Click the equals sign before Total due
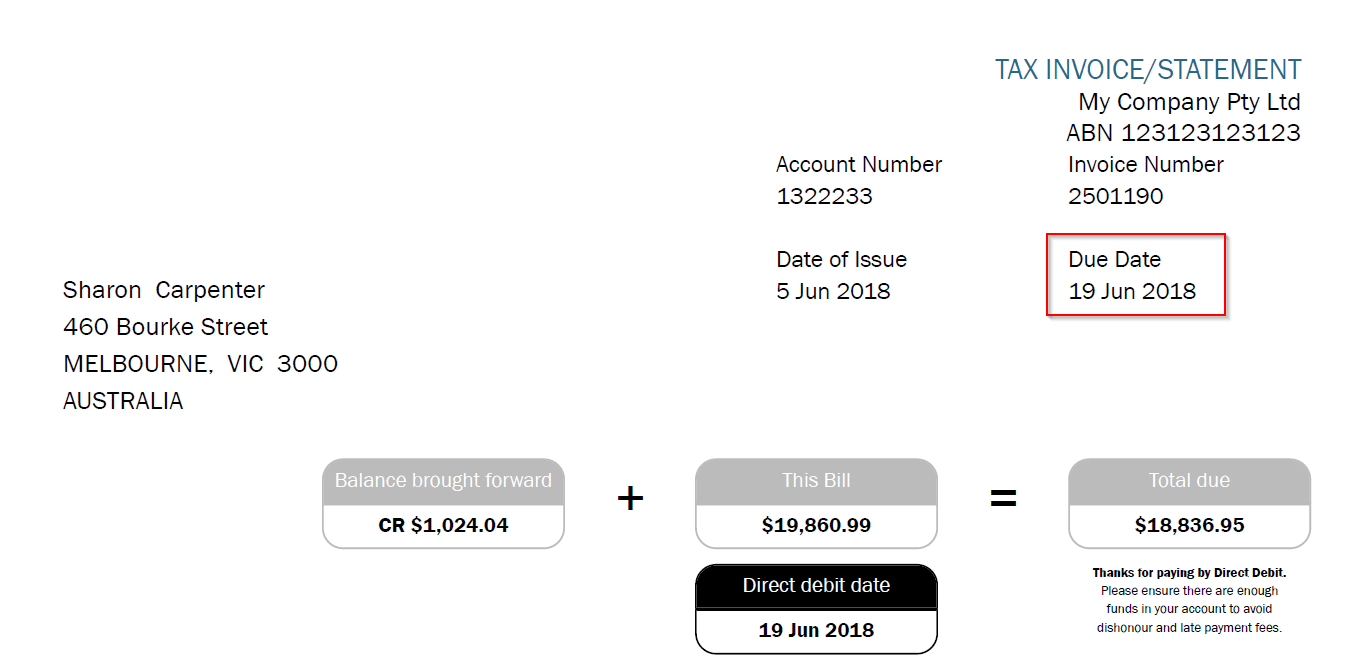The image size is (1357, 664). coord(1003,498)
